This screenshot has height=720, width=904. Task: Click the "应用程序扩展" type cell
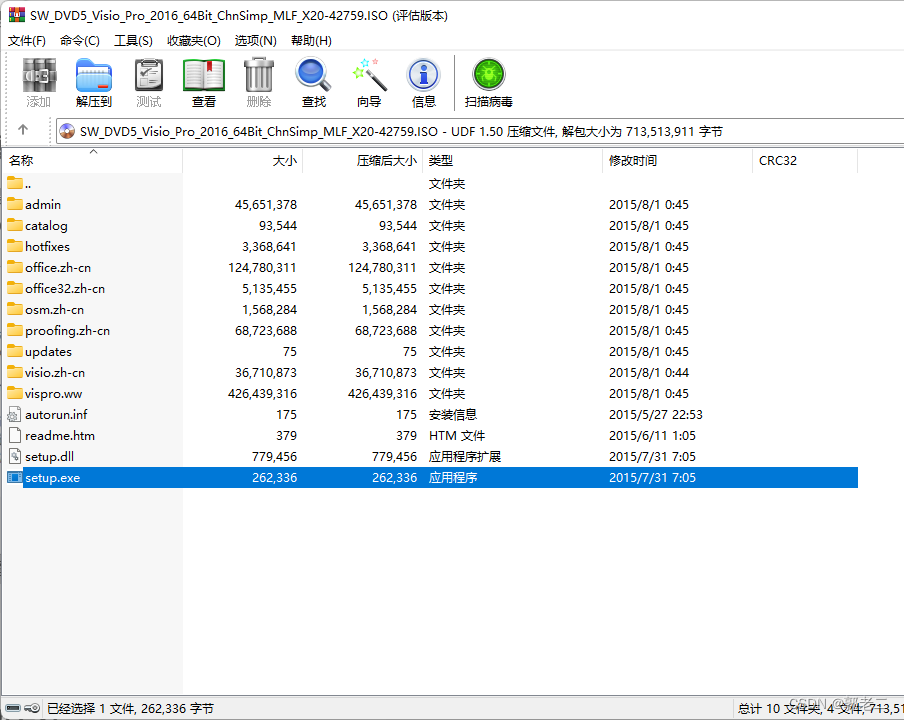coord(465,456)
